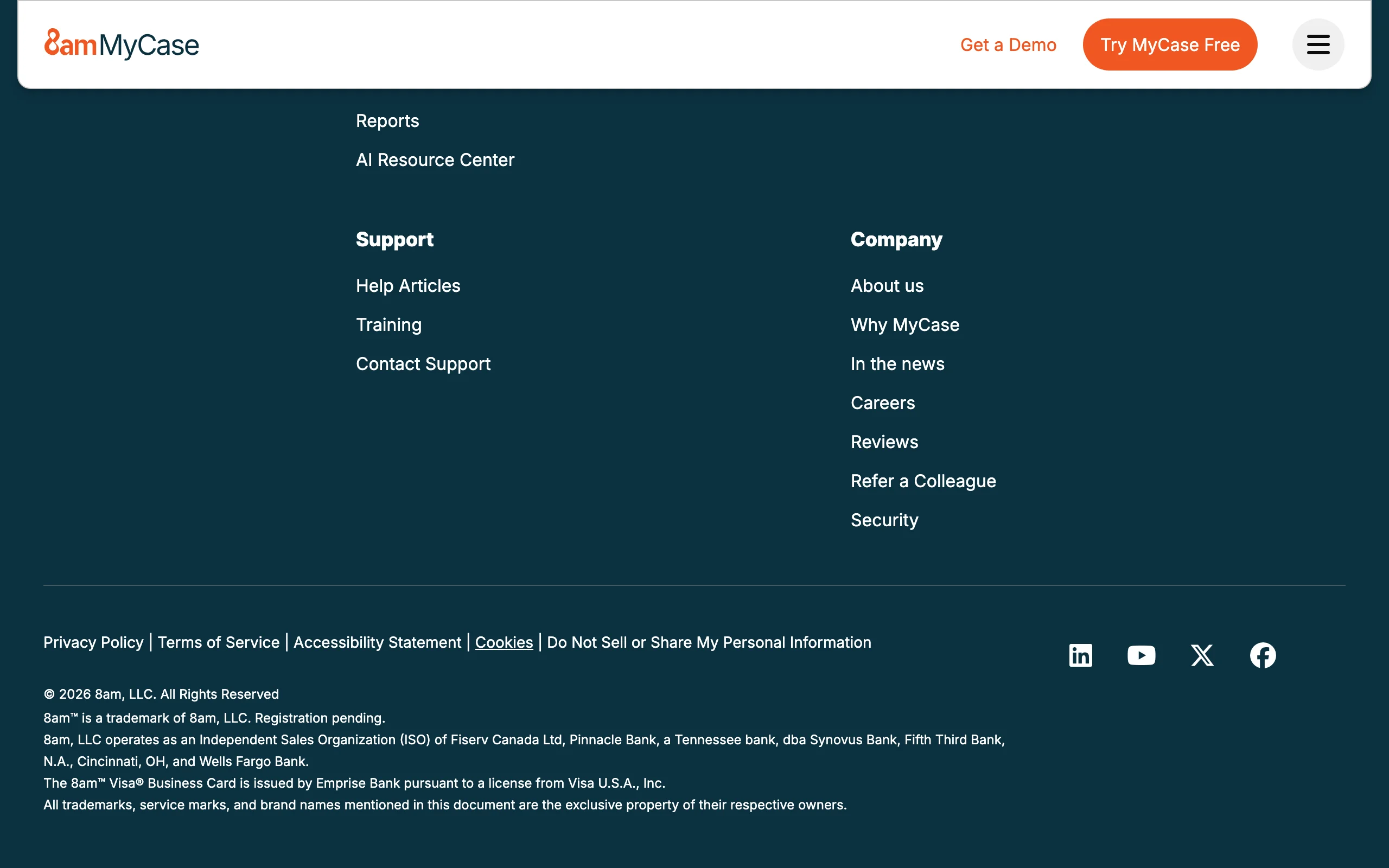Screen dimensions: 1389x868
Task: View the Terms of Service
Action: click(x=219, y=642)
